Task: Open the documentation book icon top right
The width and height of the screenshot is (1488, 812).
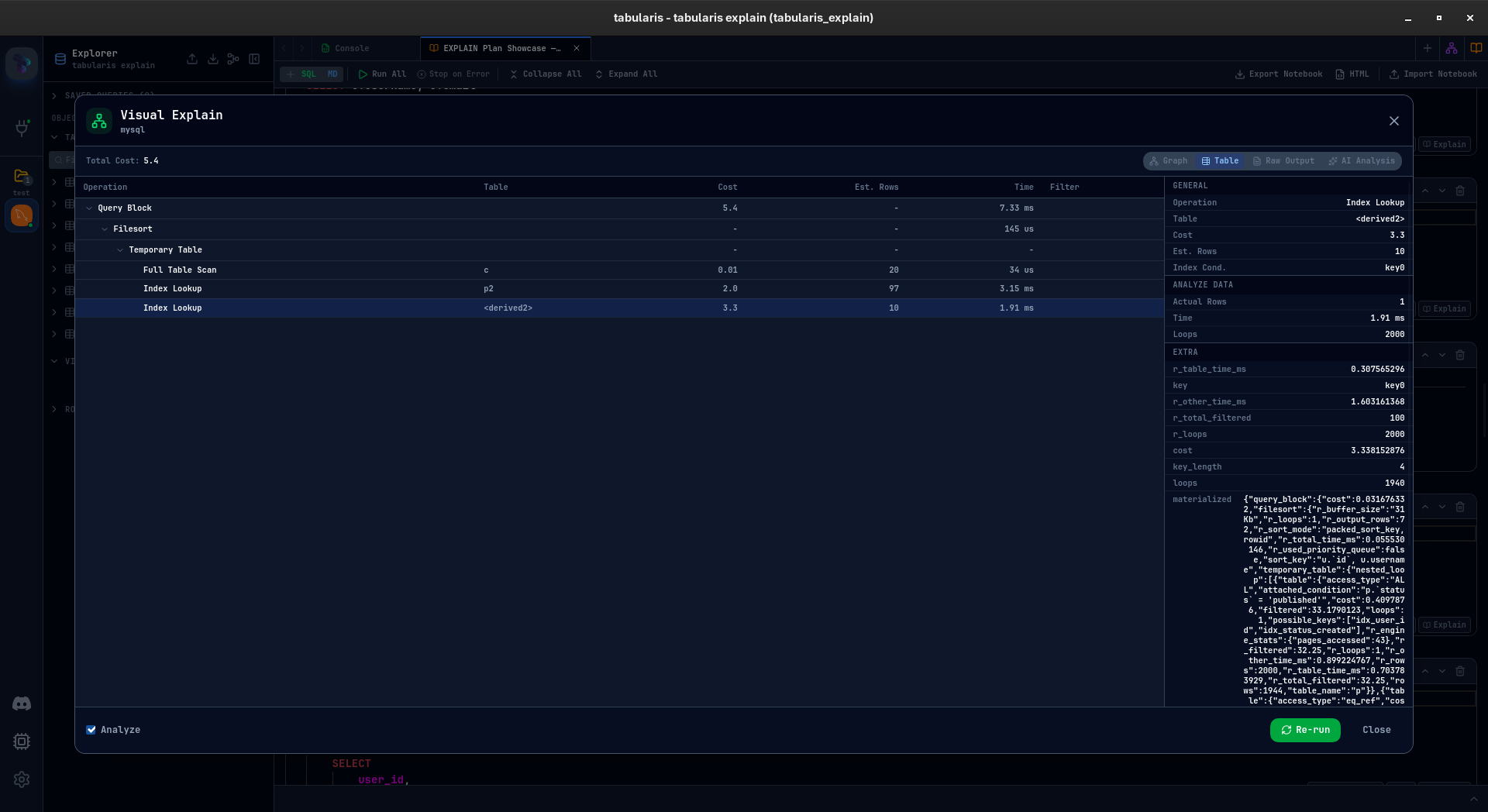Action: (1475, 47)
